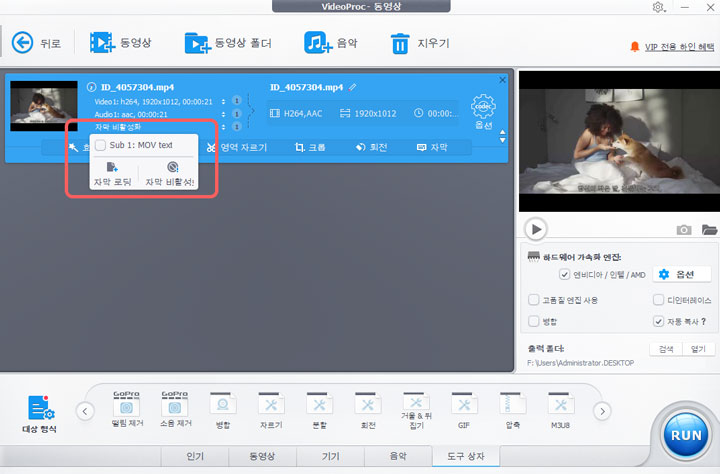Viewport: 720px width, 474px height.
Task: Switch to 도구 상자 tab
Action: click(466, 456)
